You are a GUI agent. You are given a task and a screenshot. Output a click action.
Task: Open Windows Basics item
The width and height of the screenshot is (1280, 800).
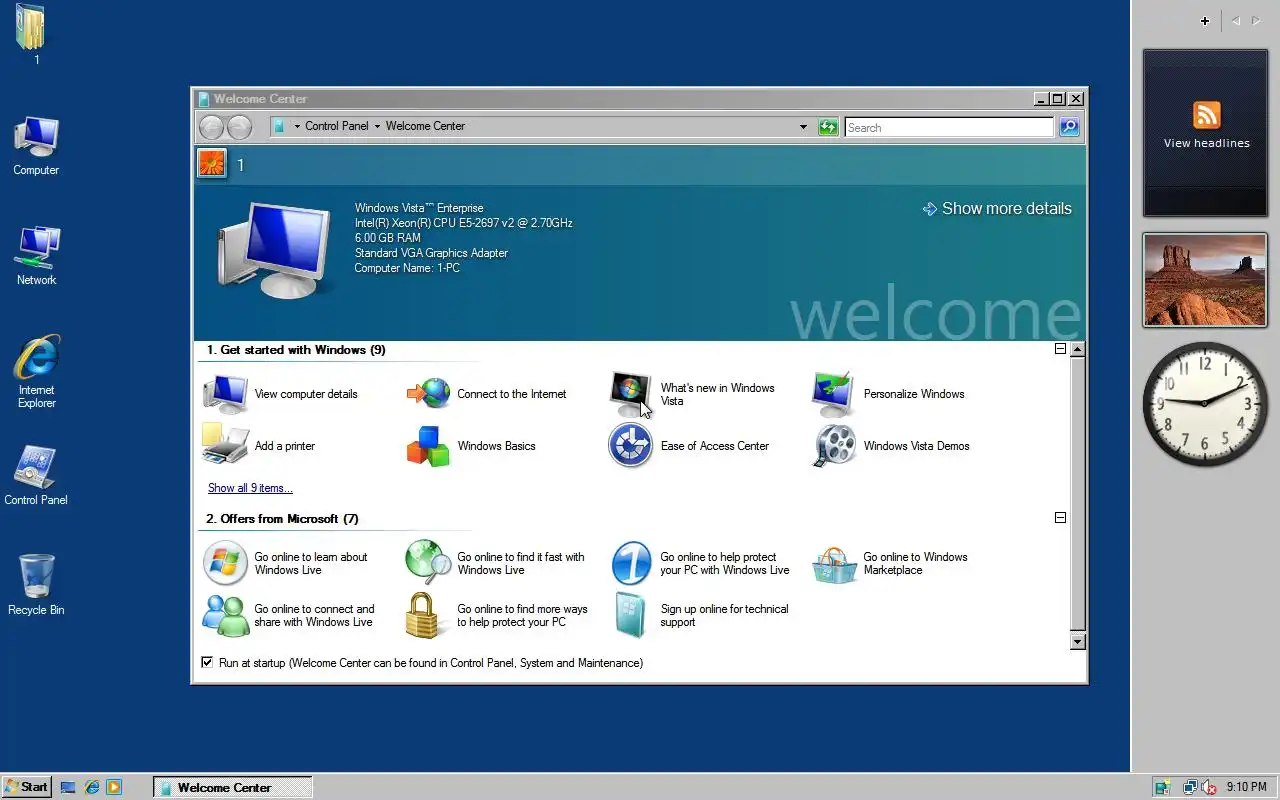[x=471, y=446]
